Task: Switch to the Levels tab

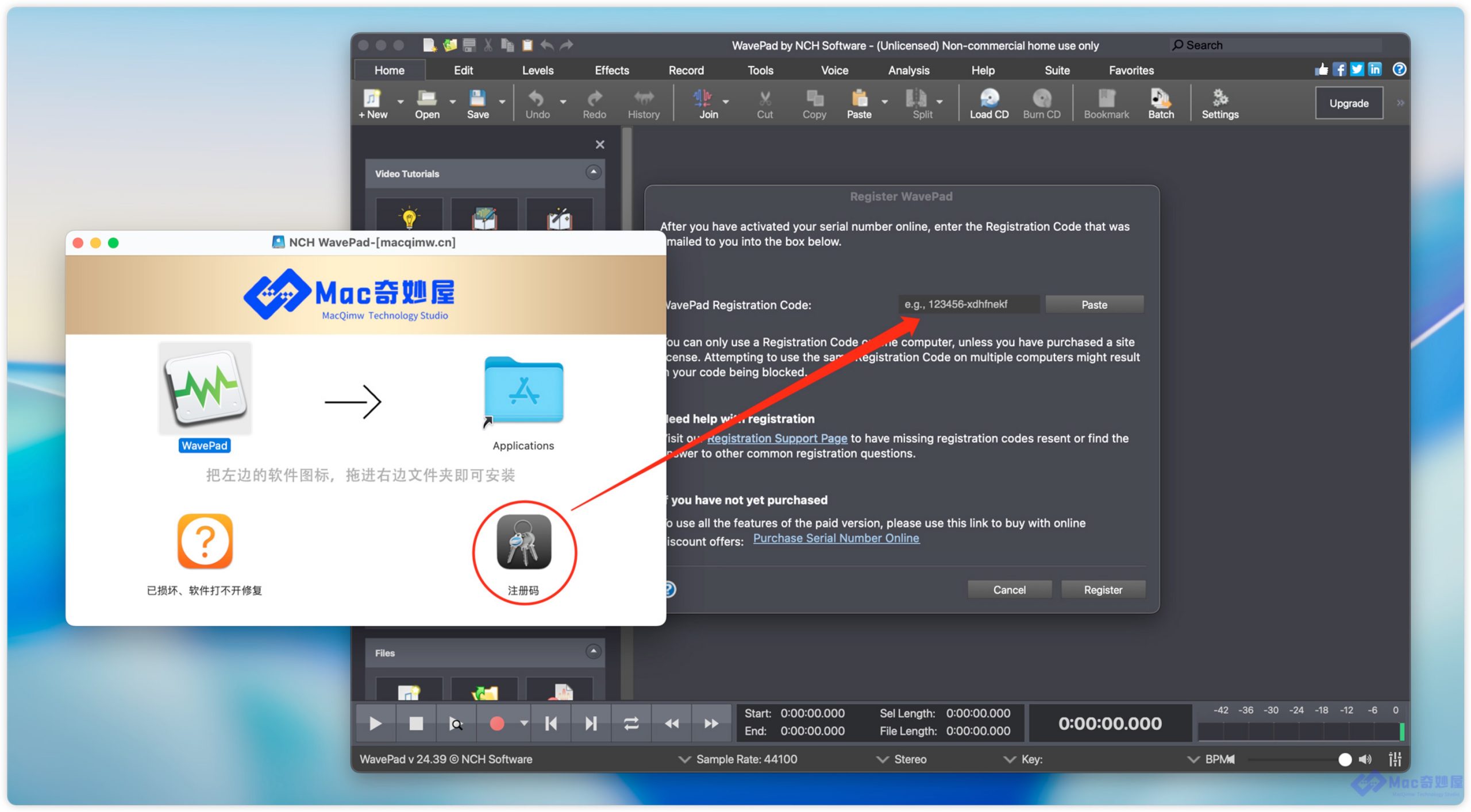Action: 538,70
